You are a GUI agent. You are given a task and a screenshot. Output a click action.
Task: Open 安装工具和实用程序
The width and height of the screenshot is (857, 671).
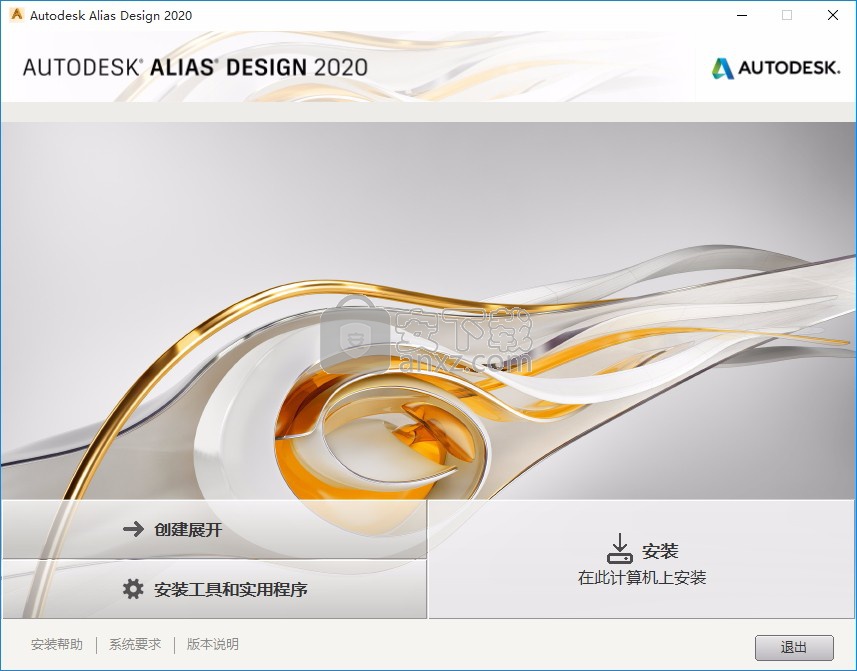click(230, 589)
